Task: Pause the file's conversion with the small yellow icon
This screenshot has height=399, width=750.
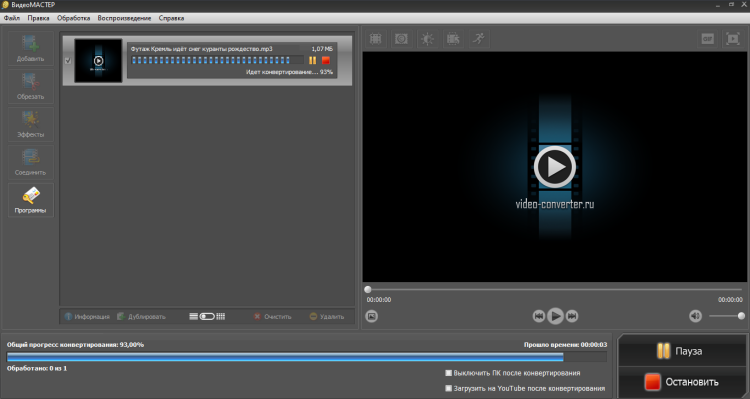Action: (312, 60)
